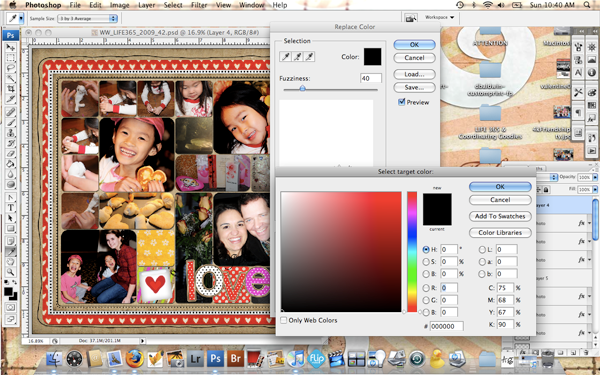The width and height of the screenshot is (600, 375).
Task: Click the Subtract from Sample eyedropper
Action: [309, 57]
